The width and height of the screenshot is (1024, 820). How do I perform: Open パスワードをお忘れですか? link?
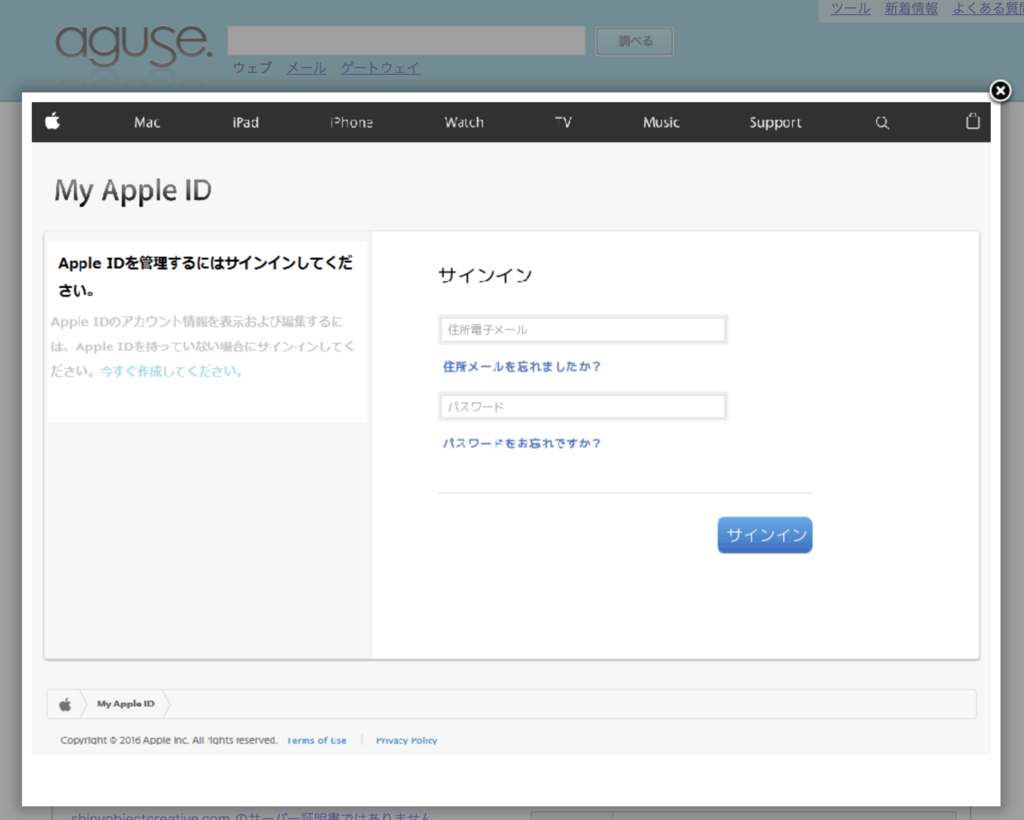point(521,443)
